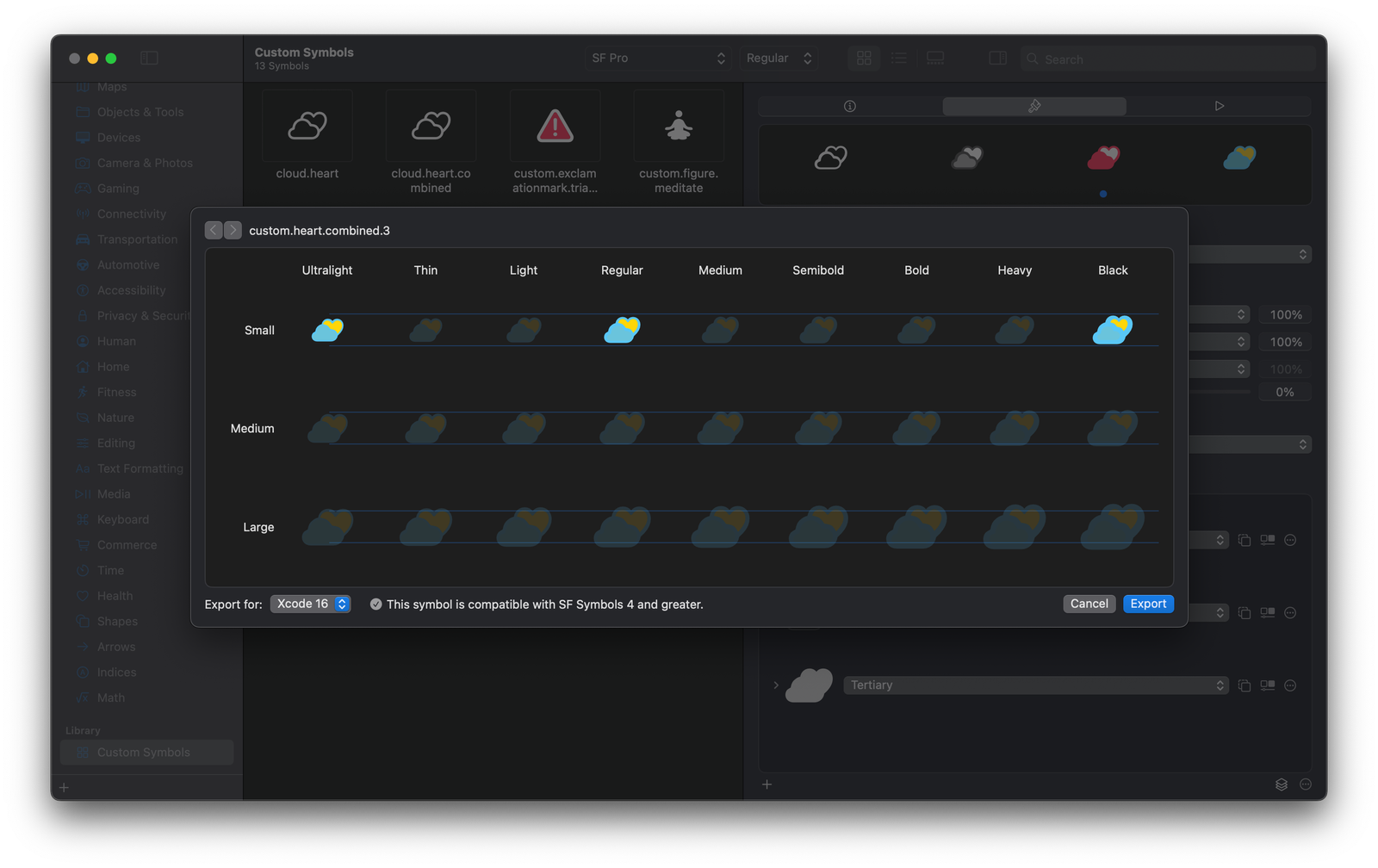
Task: Open the Info inspector tab
Action: tap(850, 106)
